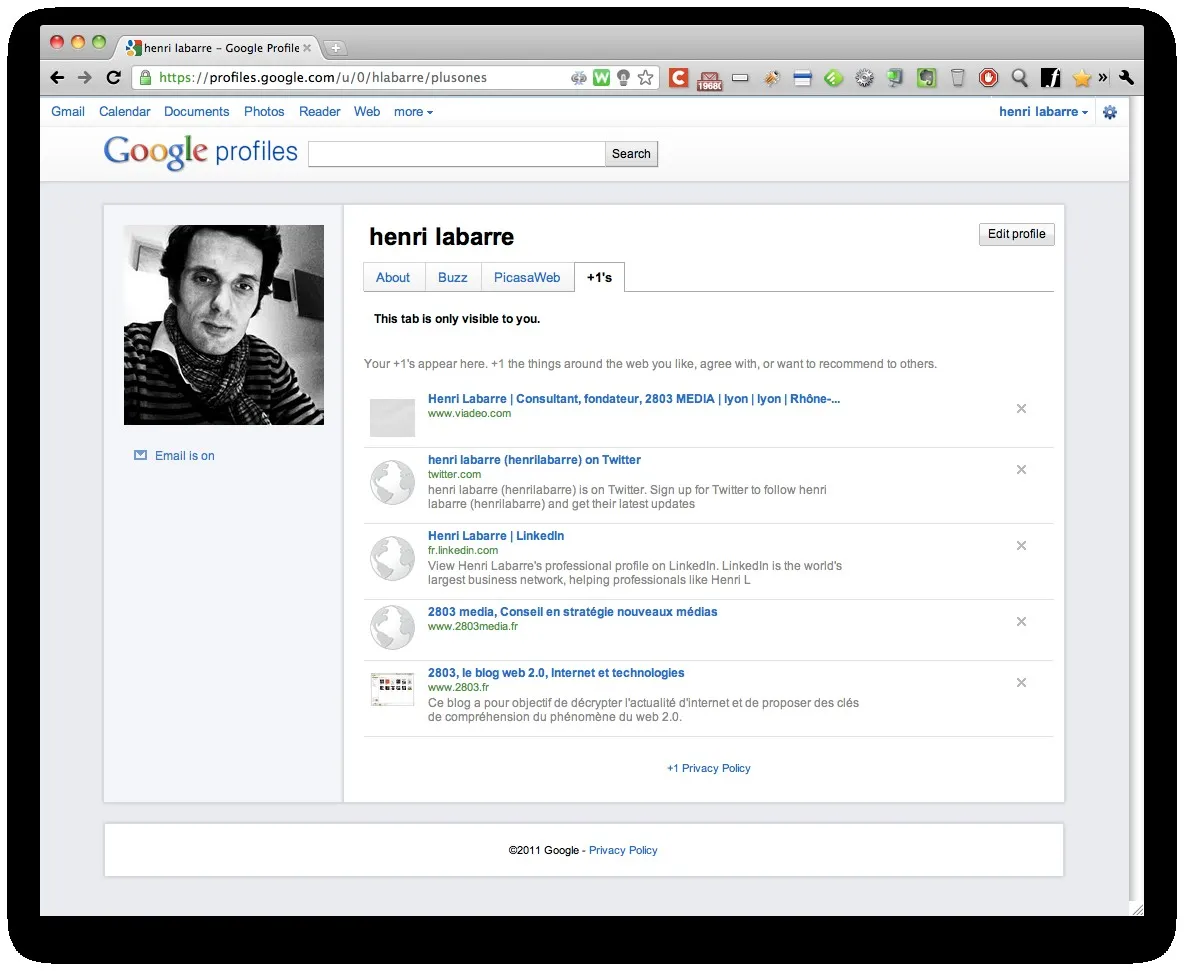Click the yellow star extension icon

[1081, 78]
